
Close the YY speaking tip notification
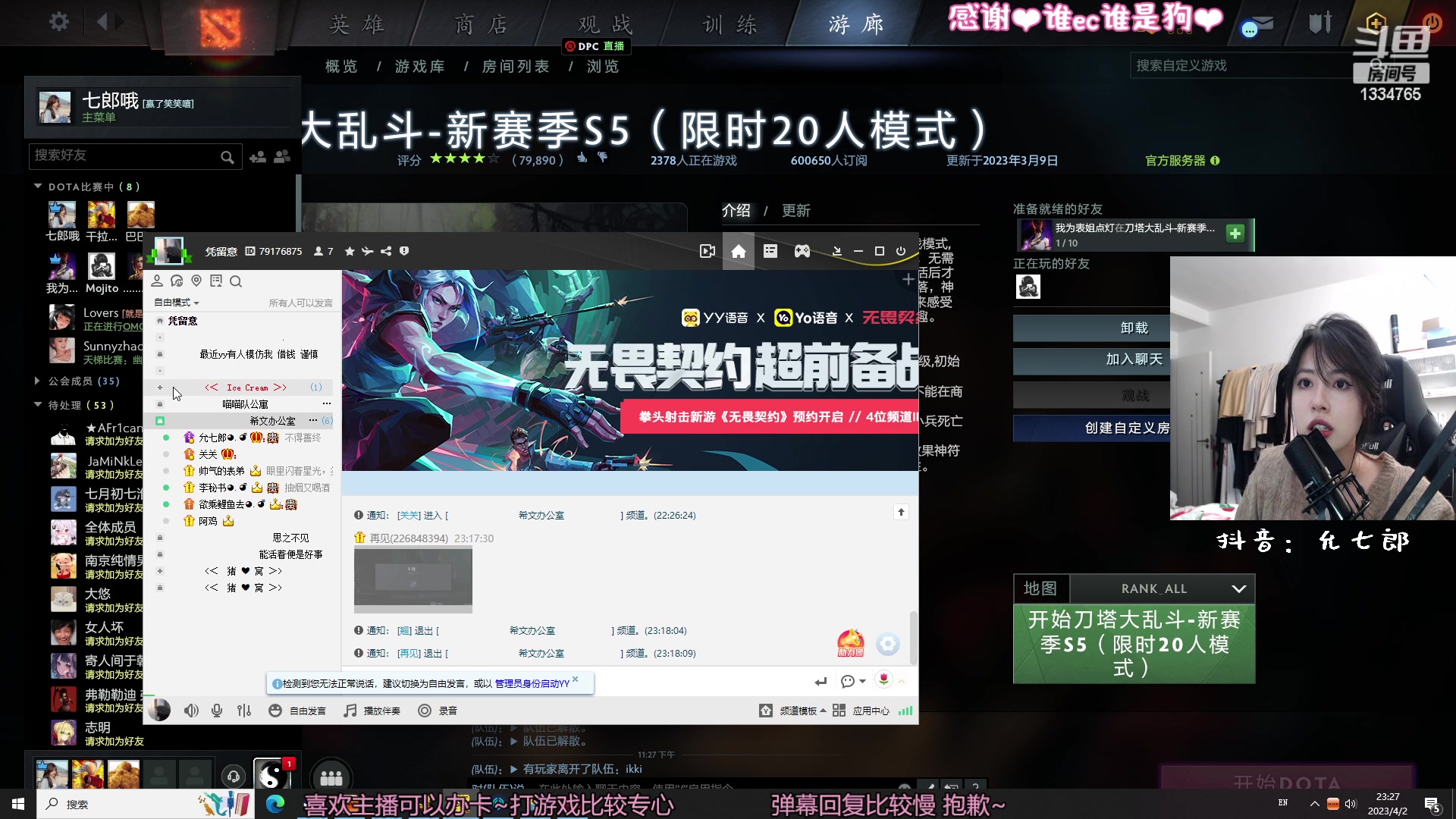pos(576,679)
